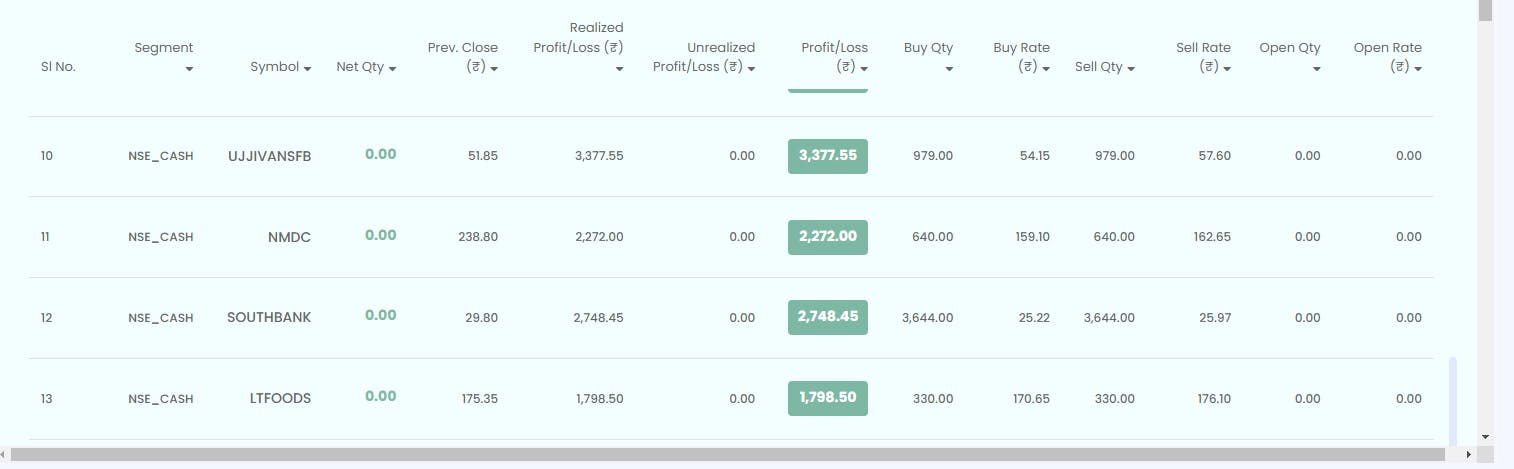The height and width of the screenshot is (469, 1514).
Task: Select the LTFOODS symbol
Action: pos(280,398)
